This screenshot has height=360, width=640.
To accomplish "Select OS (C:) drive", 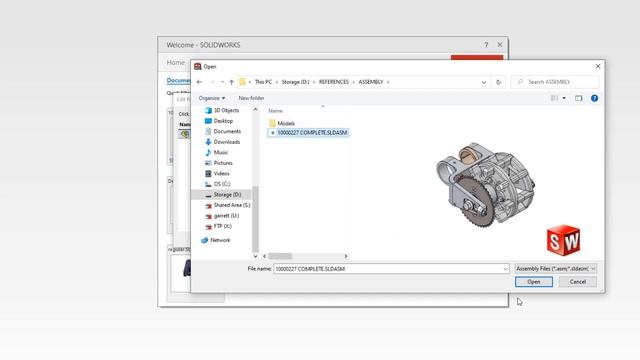I will click(218, 184).
